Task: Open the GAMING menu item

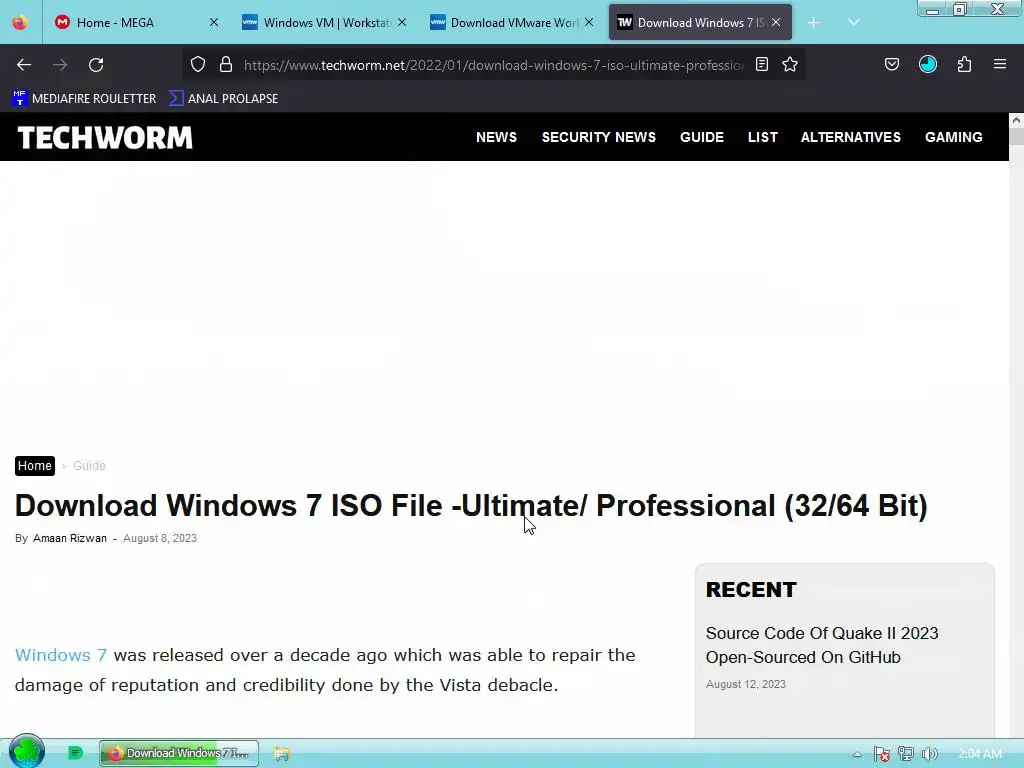Action: pos(953,137)
